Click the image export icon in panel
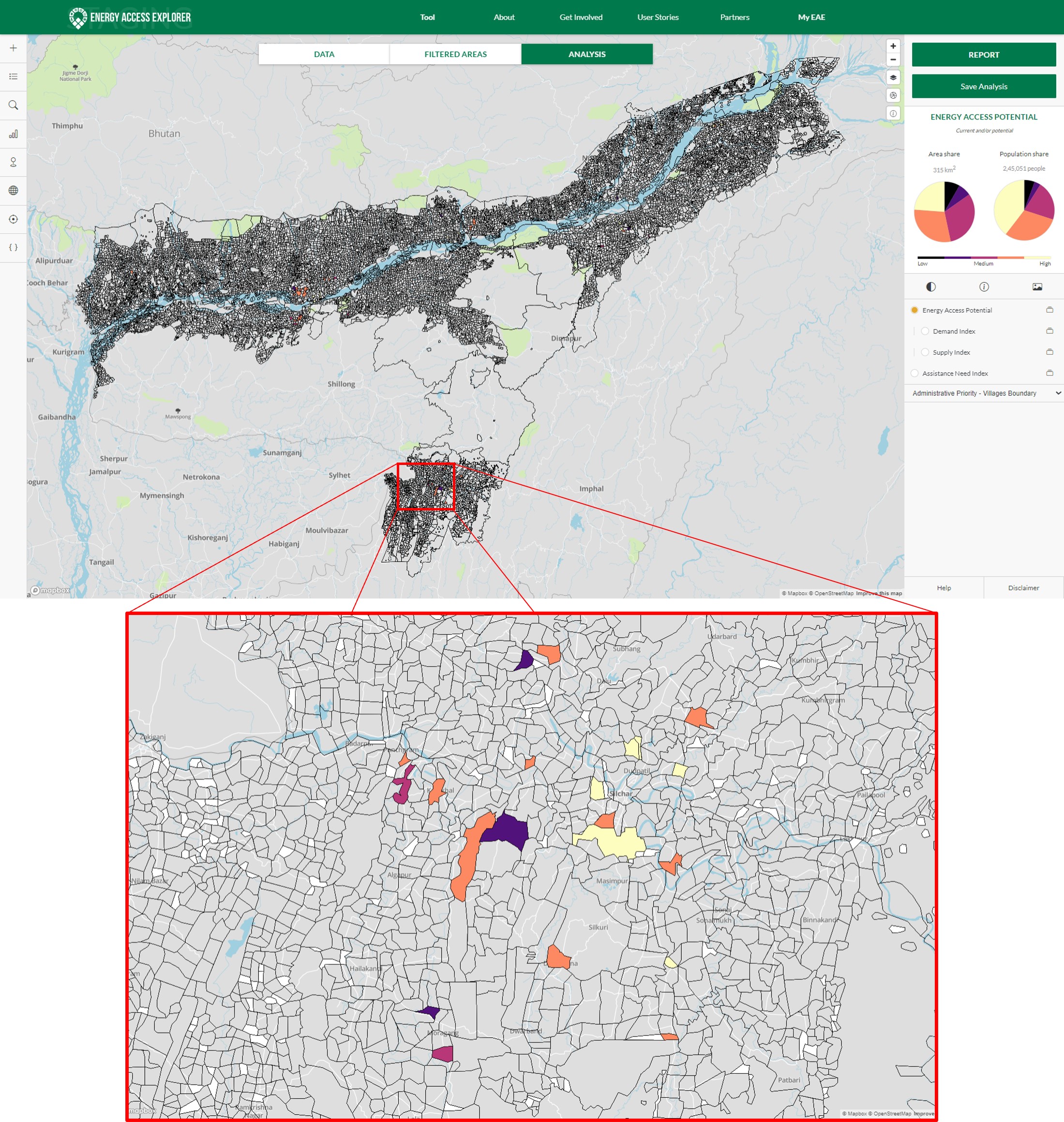Screen dimensions: 1064x1122 pos(1037,286)
